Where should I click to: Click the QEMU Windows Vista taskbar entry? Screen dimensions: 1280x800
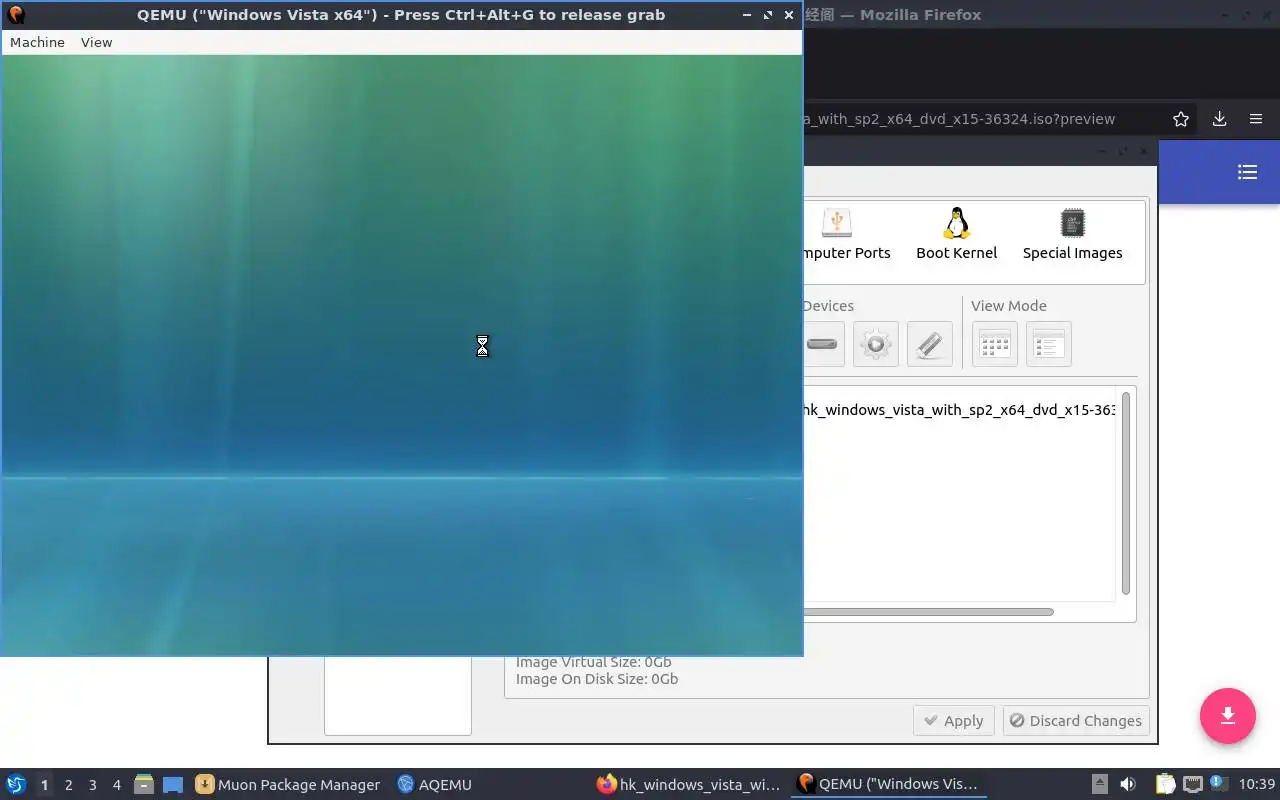click(x=888, y=784)
